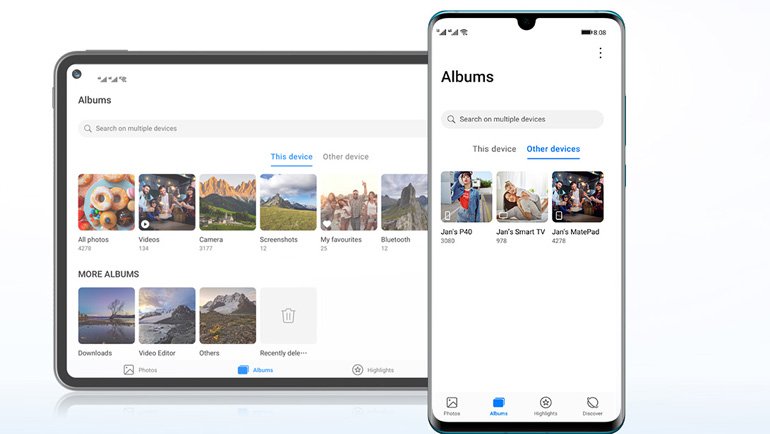770x434 pixels.
Task: Open the Recently deleted trash album on the tablet
Action: pyautogui.click(x=288, y=316)
